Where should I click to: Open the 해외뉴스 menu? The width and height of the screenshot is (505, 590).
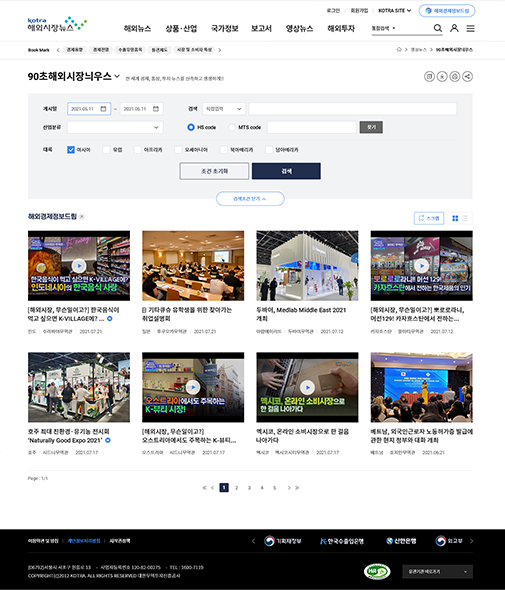coord(137,29)
